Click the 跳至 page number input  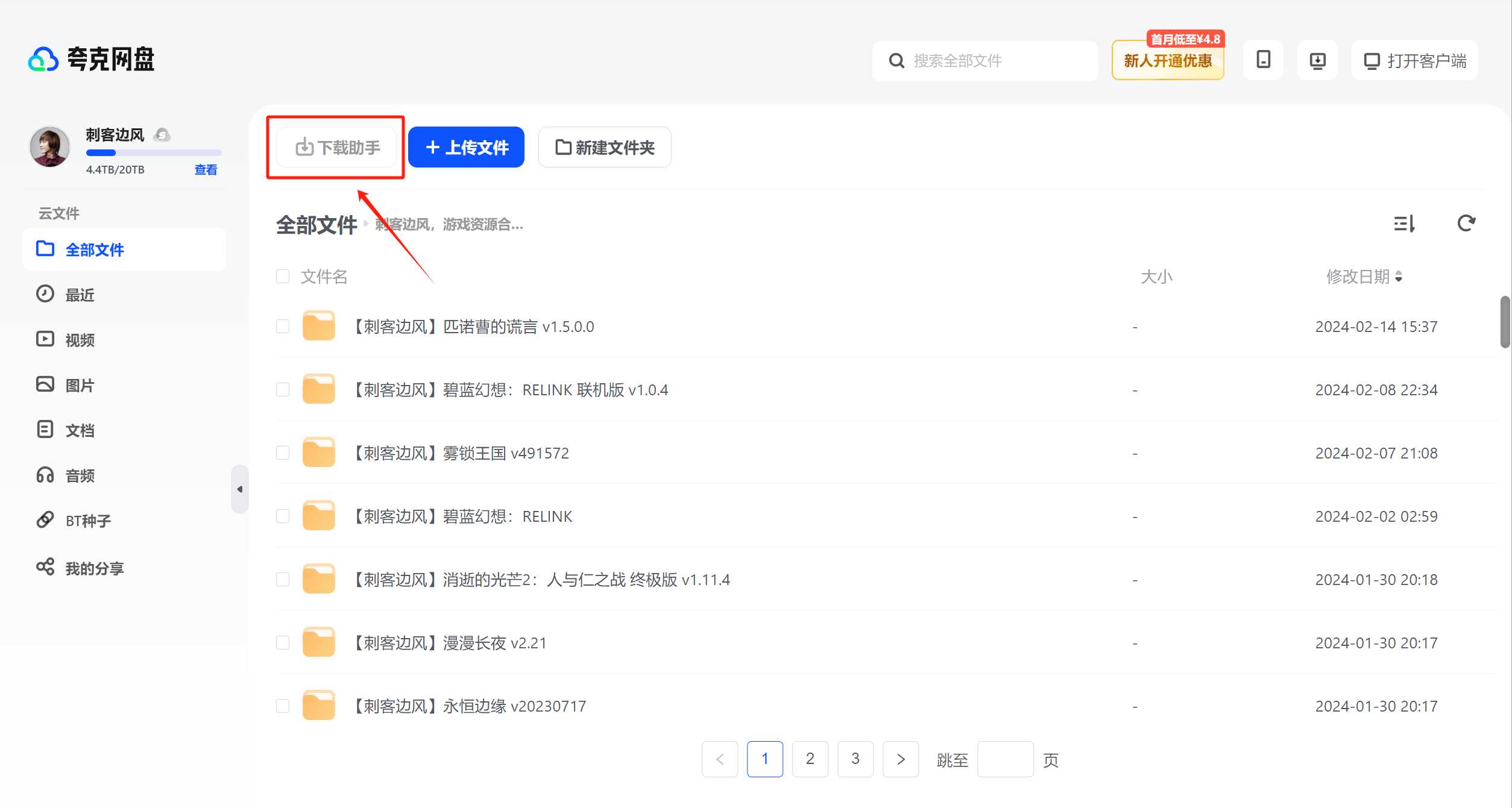(x=1006, y=759)
